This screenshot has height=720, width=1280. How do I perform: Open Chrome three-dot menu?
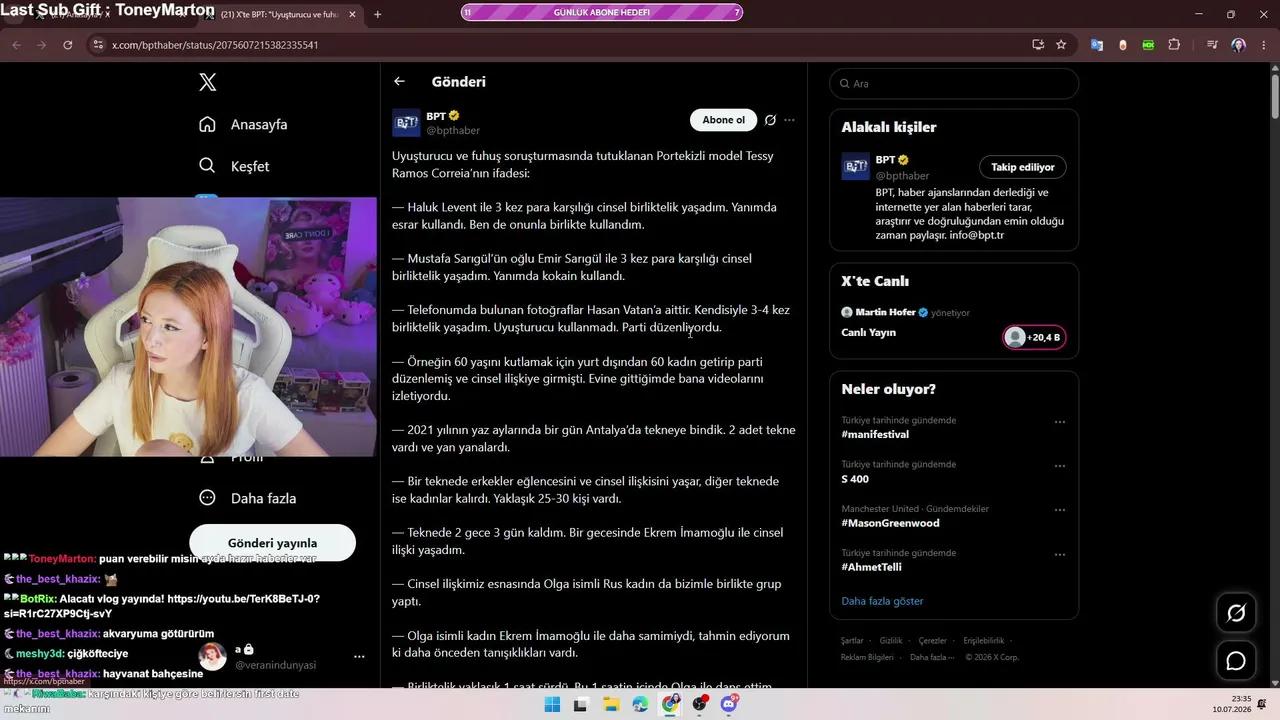coord(1264,45)
